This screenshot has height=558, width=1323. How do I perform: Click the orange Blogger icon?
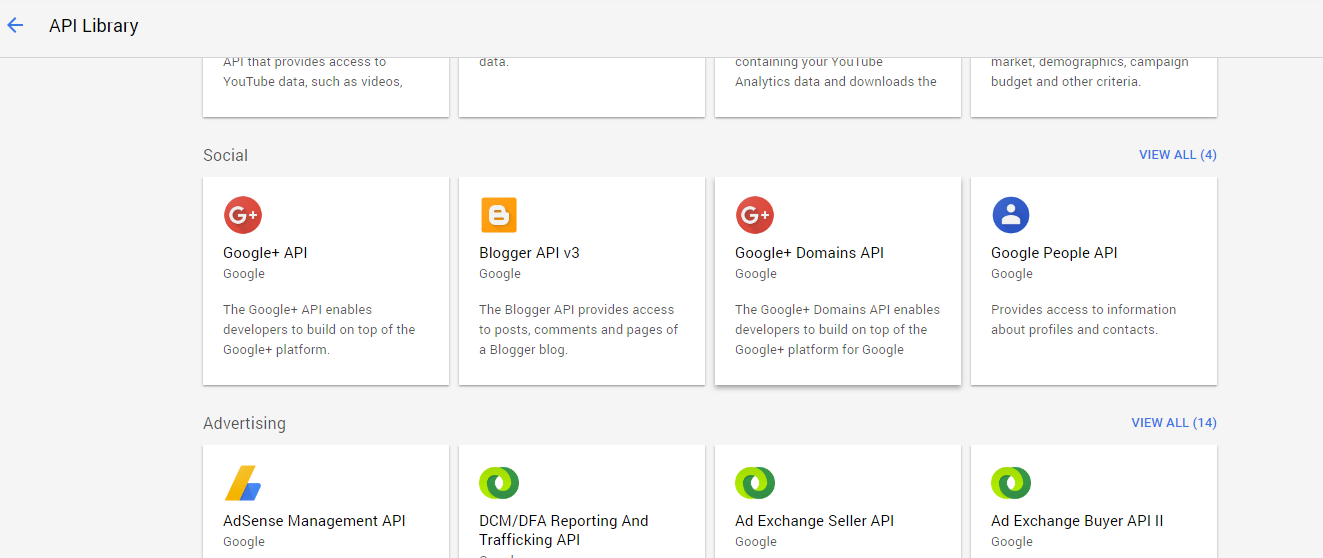(498, 215)
